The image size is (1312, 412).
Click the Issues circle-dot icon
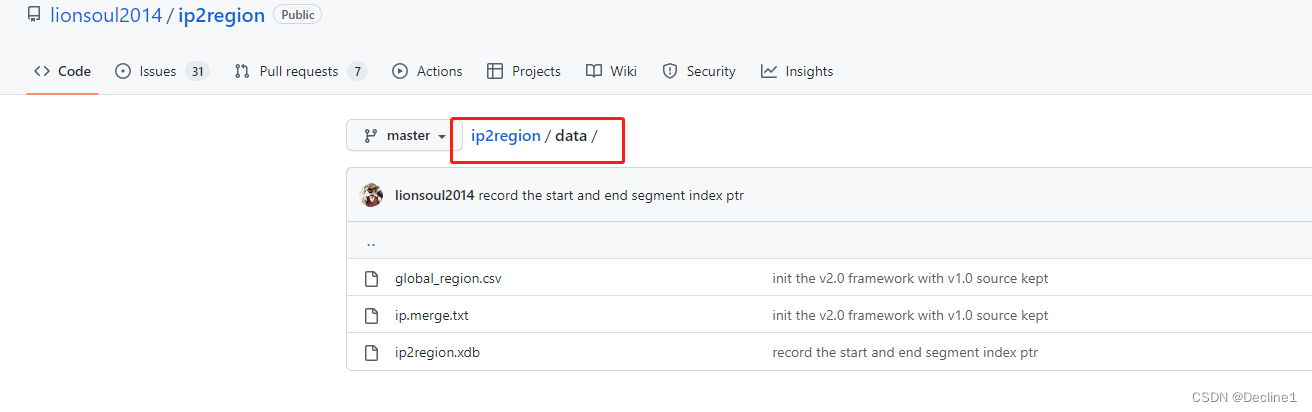tap(123, 71)
